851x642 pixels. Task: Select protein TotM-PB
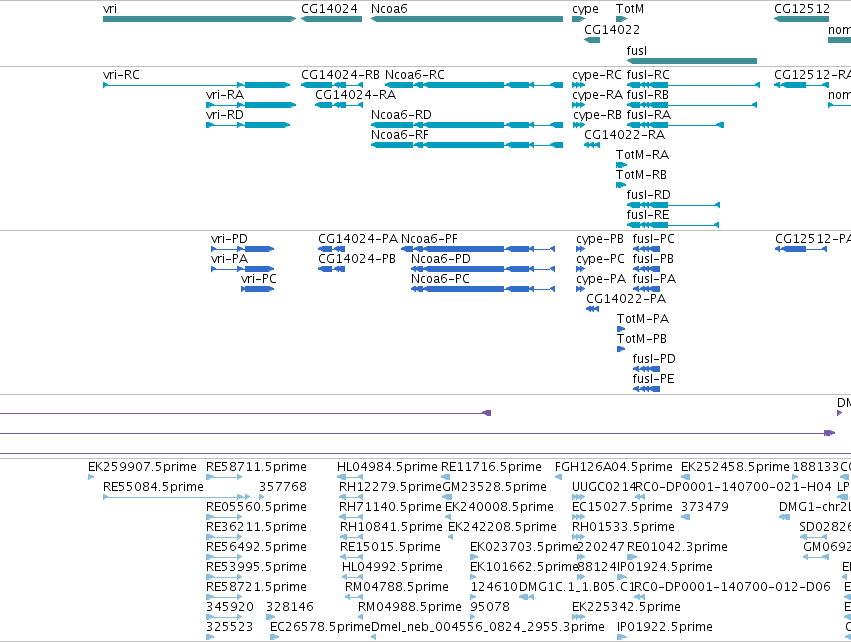pyautogui.click(x=621, y=349)
